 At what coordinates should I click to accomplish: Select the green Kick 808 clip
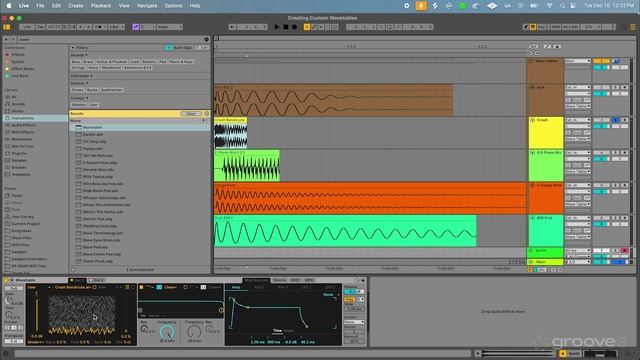click(345, 231)
